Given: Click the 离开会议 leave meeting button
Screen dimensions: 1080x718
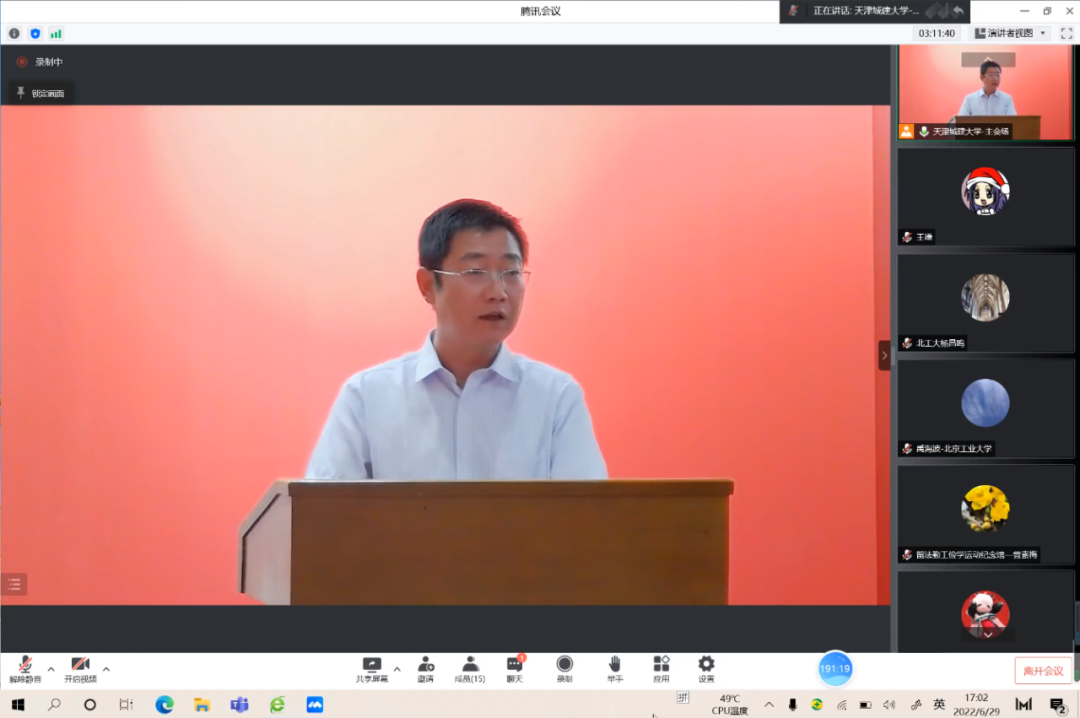Looking at the screenshot, I should coord(1043,670).
